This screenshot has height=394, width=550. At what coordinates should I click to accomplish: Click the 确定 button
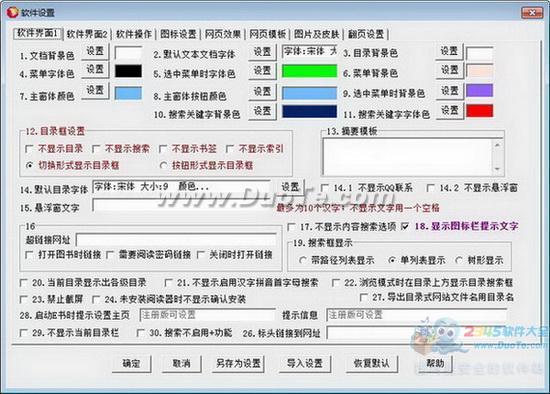132,363
